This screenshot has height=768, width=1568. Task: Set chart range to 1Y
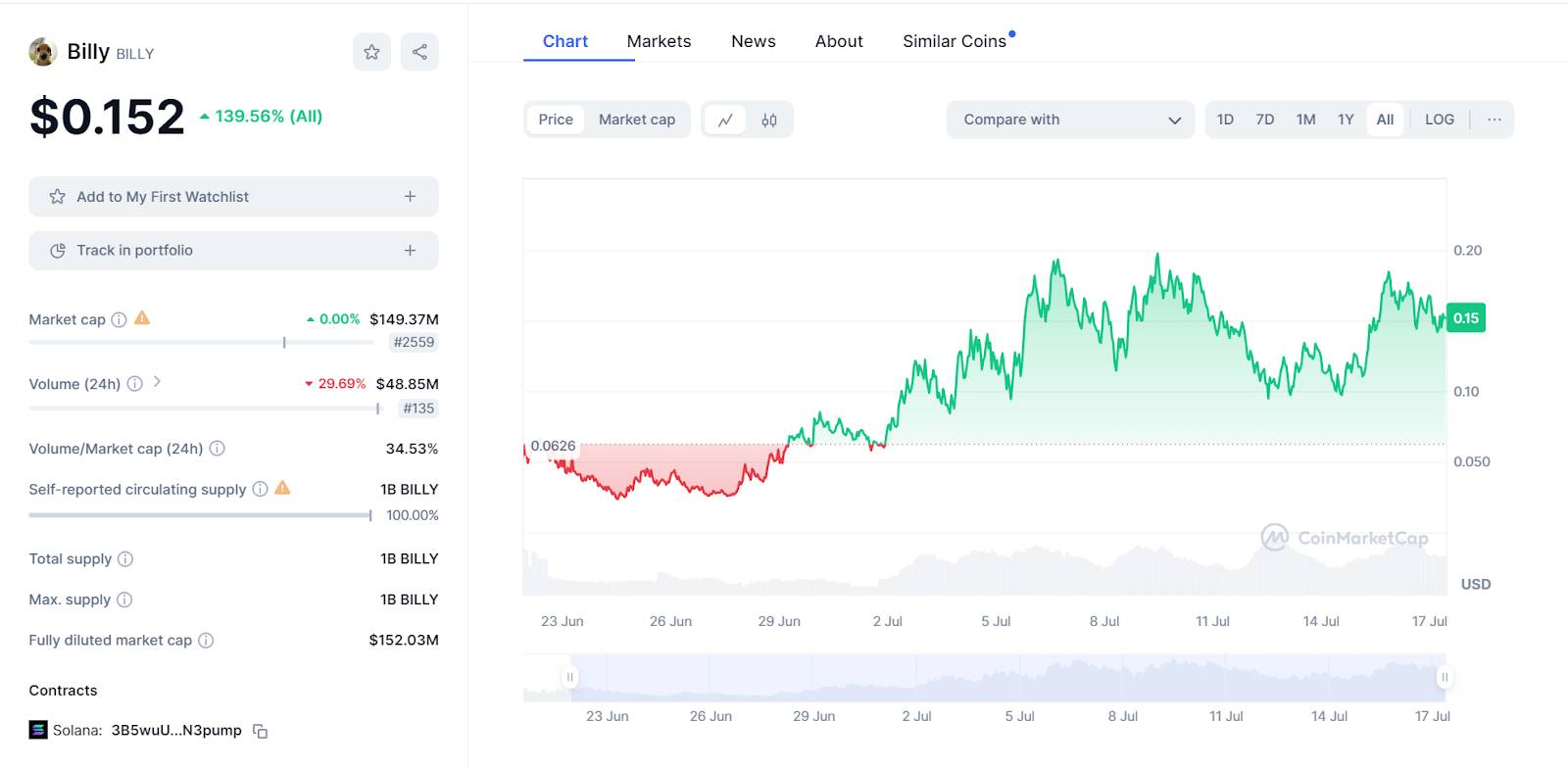point(1346,120)
